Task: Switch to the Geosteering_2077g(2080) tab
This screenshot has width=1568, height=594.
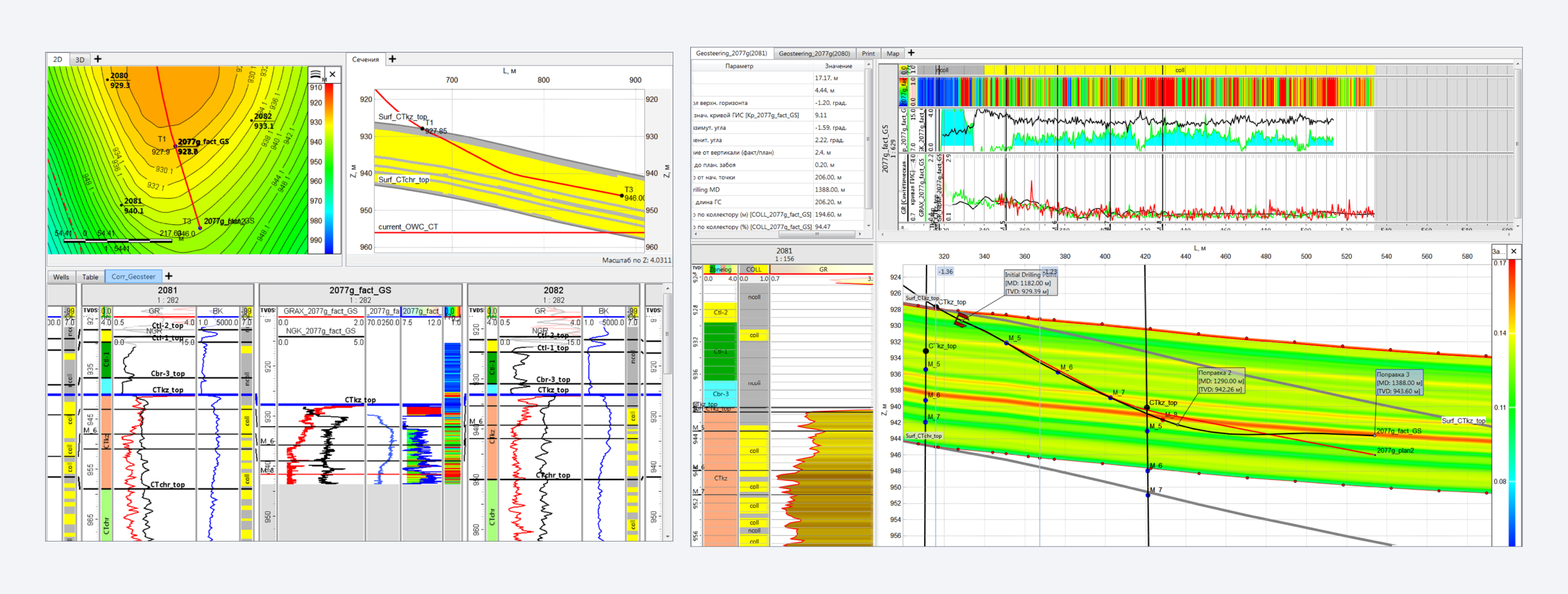Action: (815, 54)
